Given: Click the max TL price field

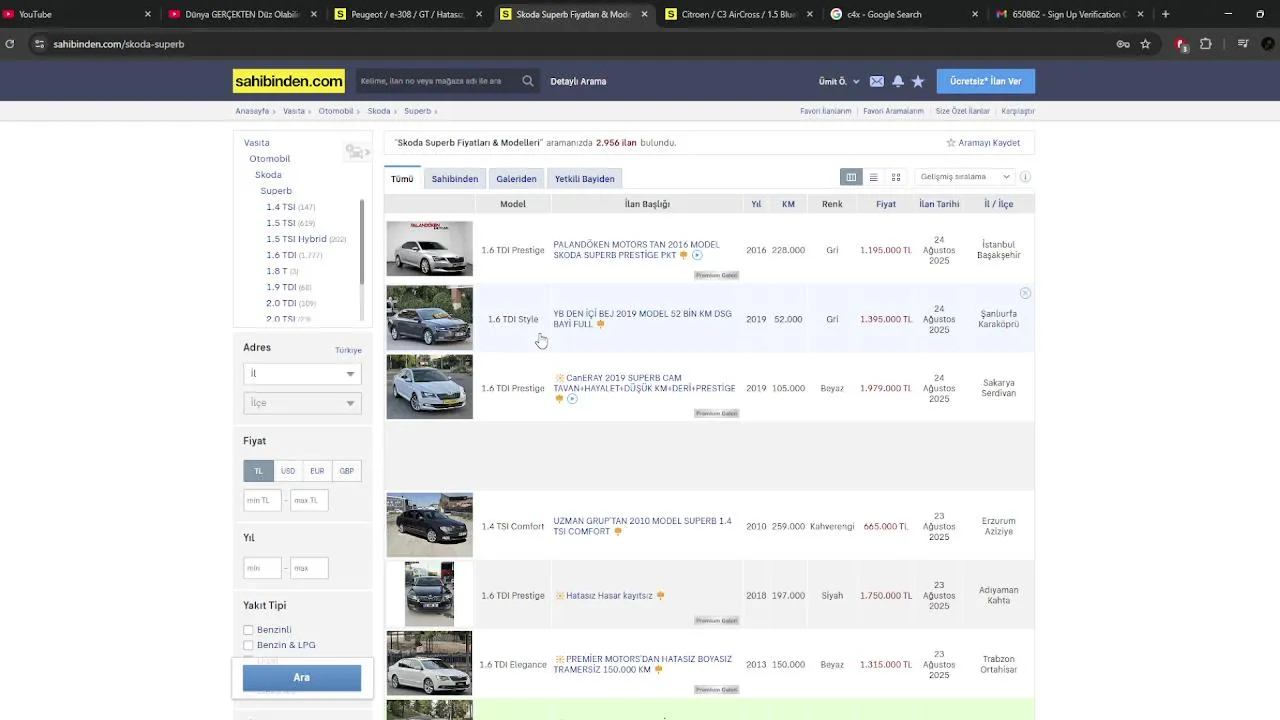Looking at the screenshot, I should pos(309,500).
